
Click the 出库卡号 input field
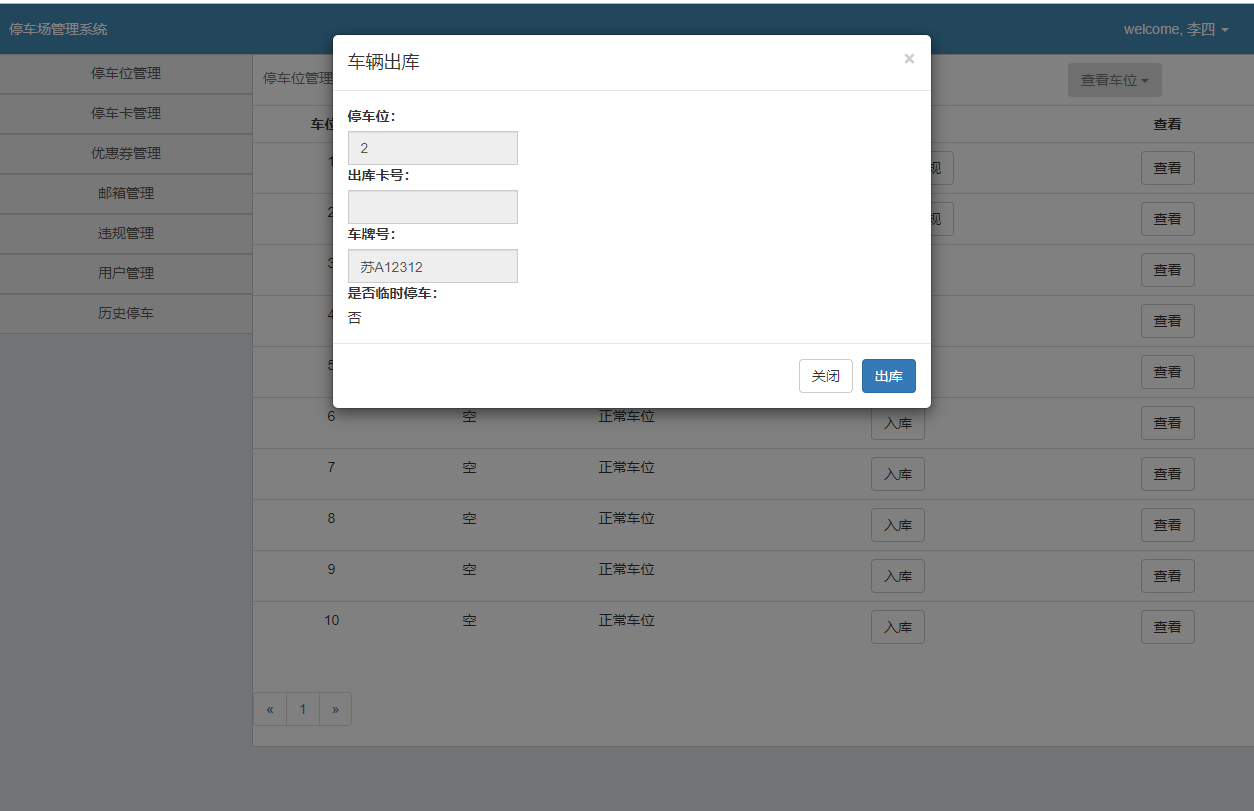click(432, 206)
